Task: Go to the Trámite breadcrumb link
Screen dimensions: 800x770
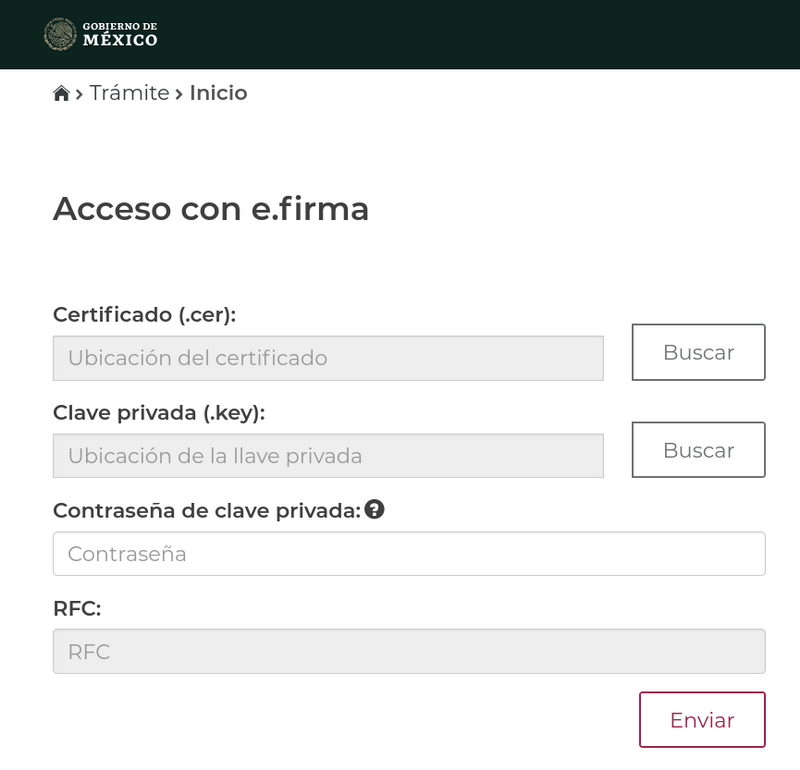Action: click(130, 93)
